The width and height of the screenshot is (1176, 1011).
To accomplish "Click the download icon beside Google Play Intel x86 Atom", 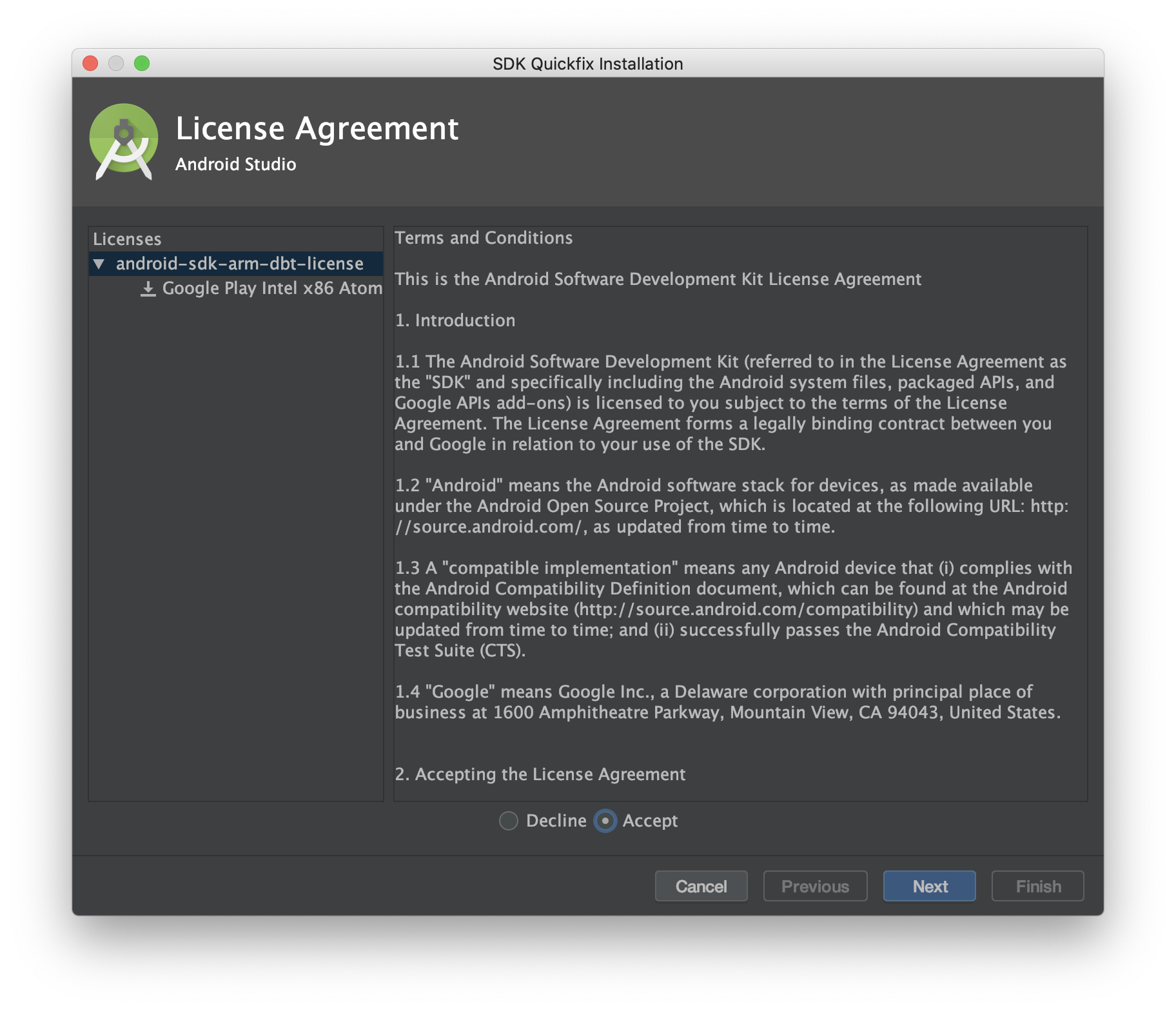I will tap(148, 288).
